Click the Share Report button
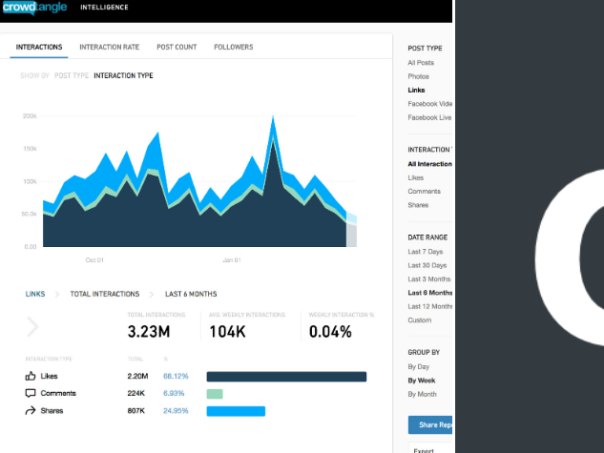Viewport: 604px width, 453px height. pyautogui.click(x=430, y=425)
